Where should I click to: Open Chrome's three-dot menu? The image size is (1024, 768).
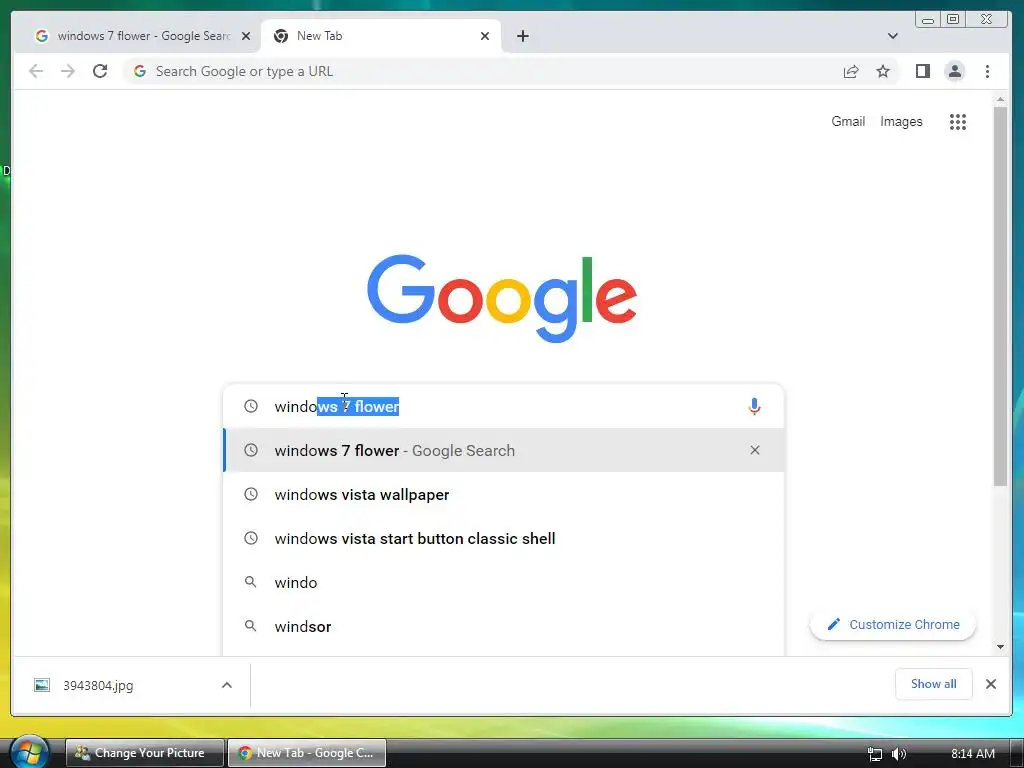click(987, 71)
